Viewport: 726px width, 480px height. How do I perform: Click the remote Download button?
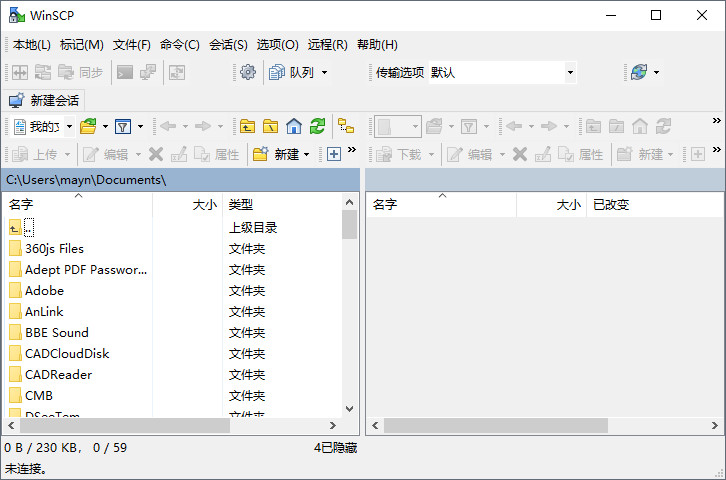399,154
